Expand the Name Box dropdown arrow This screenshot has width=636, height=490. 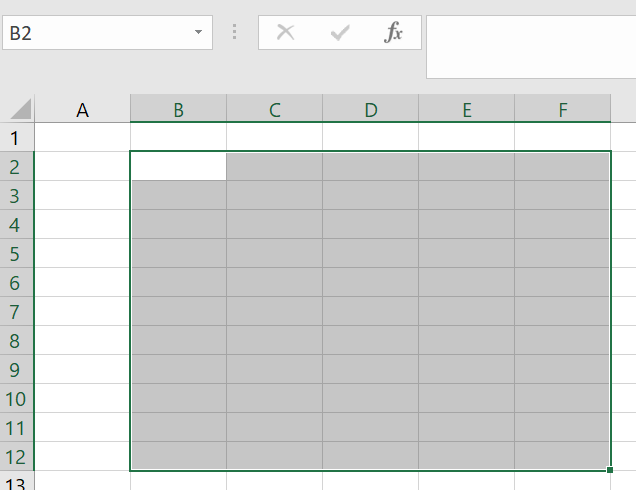(198, 33)
